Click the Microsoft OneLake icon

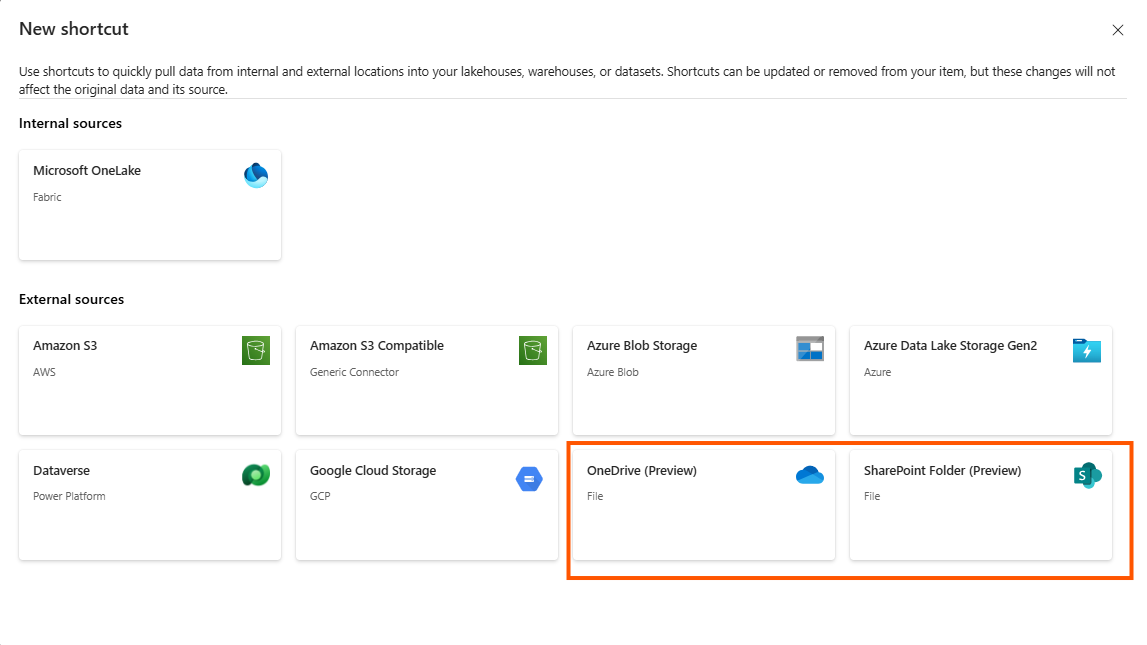pyautogui.click(x=256, y=175)
